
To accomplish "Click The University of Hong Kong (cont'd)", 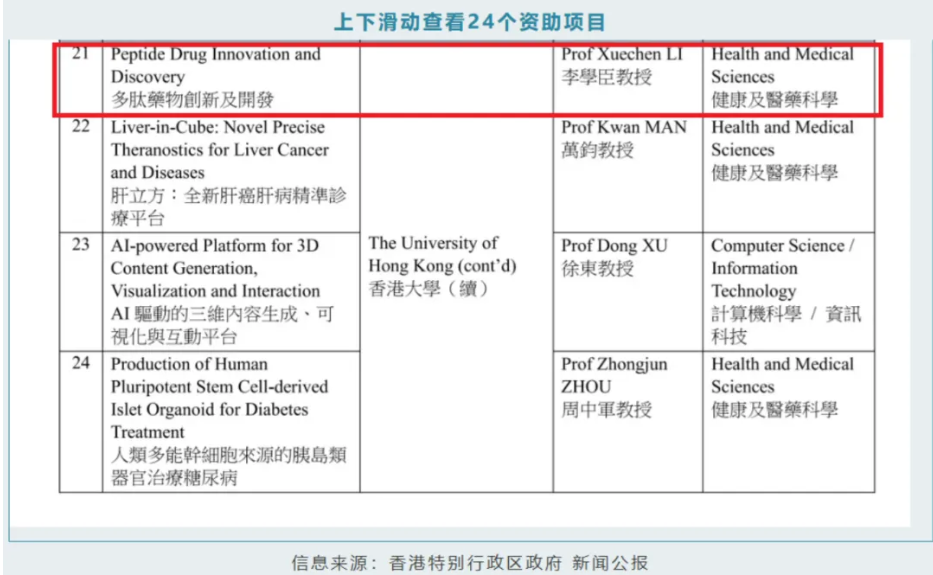I will [x=442, y=254].
